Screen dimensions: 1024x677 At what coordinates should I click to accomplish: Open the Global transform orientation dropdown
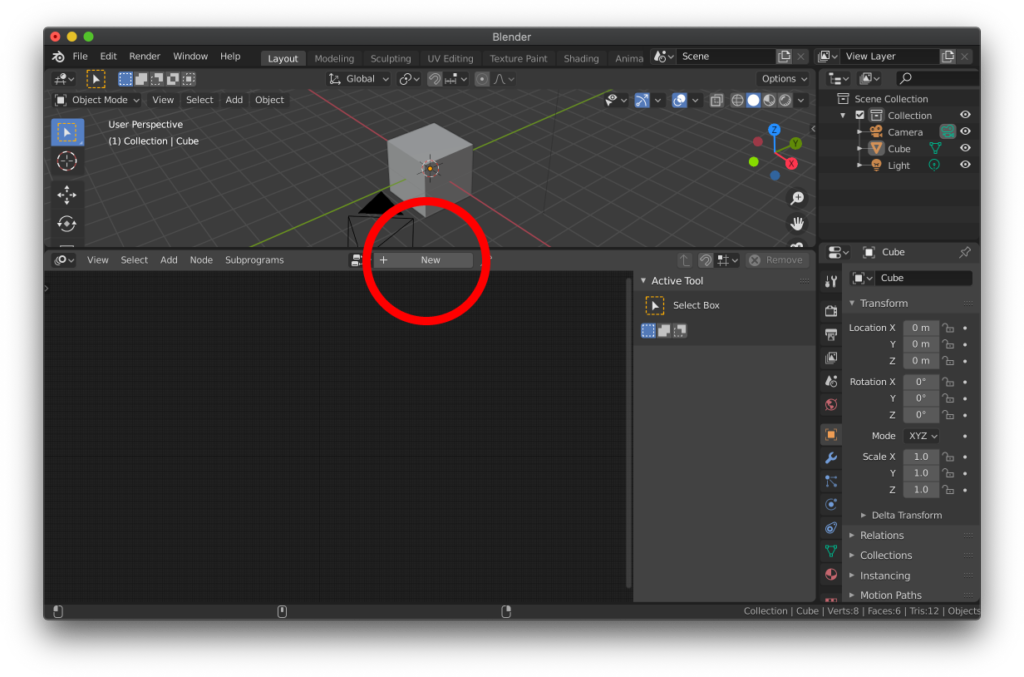pos(359,79)
